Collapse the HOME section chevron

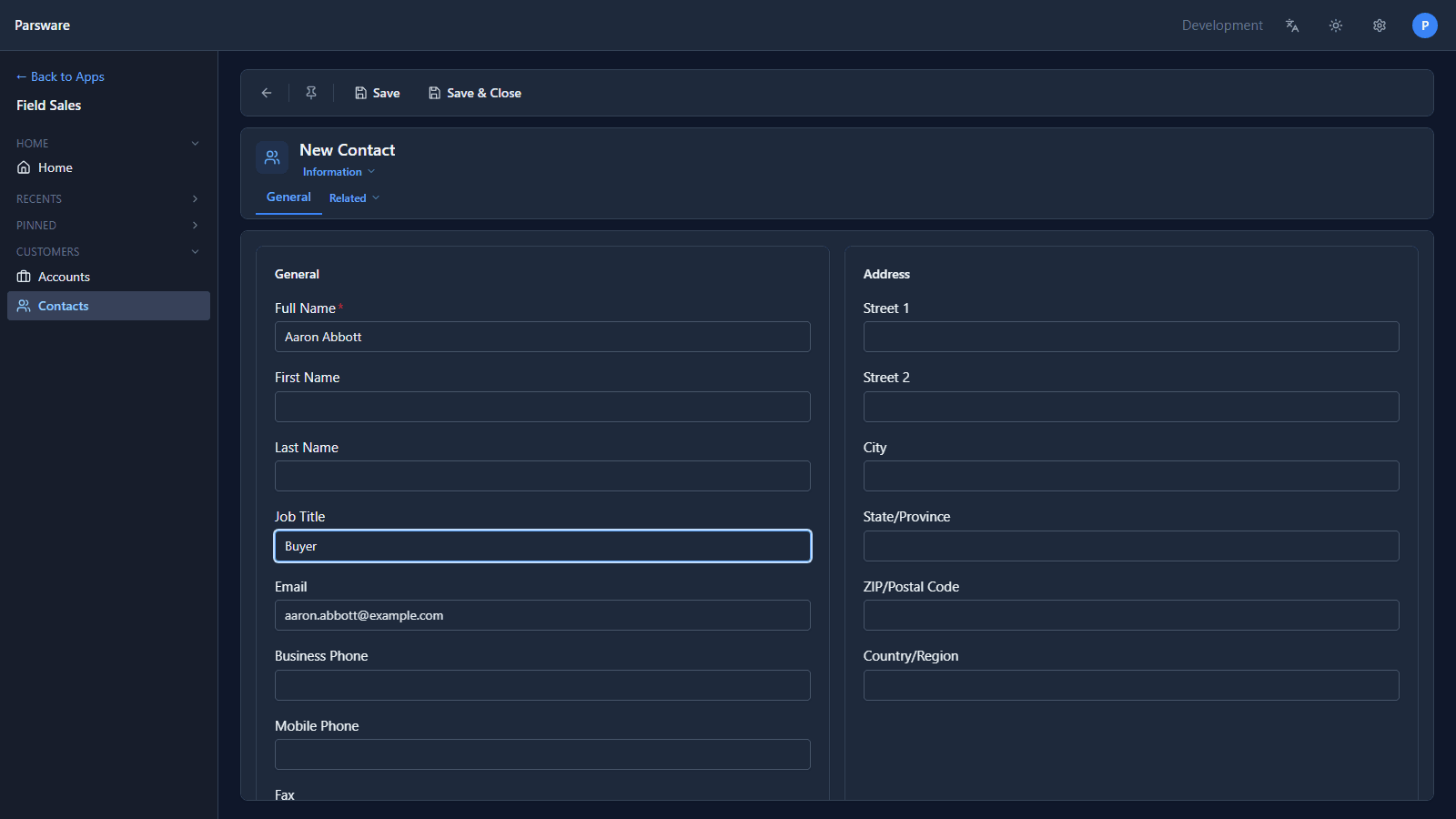(x=195, y=144)
